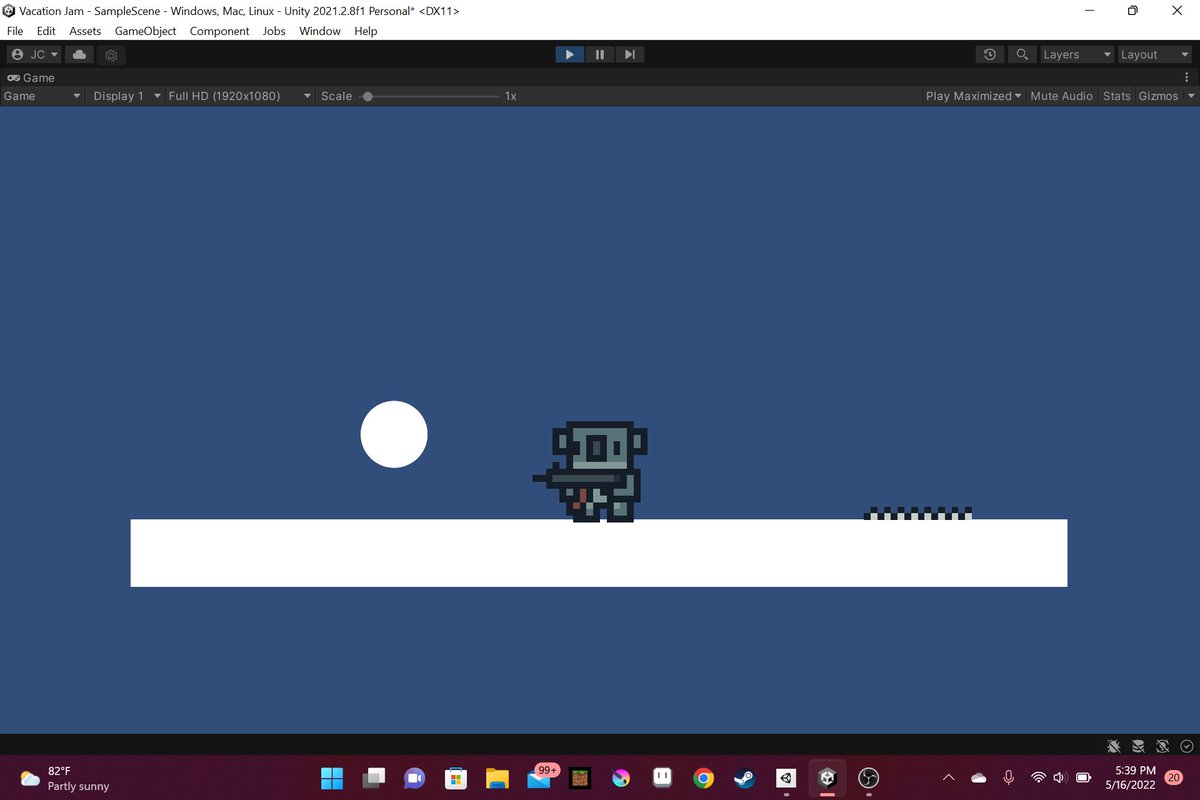The image size is (1200, 800).
Task: Open the Layers dropdown
Action: click(1076, 55)
